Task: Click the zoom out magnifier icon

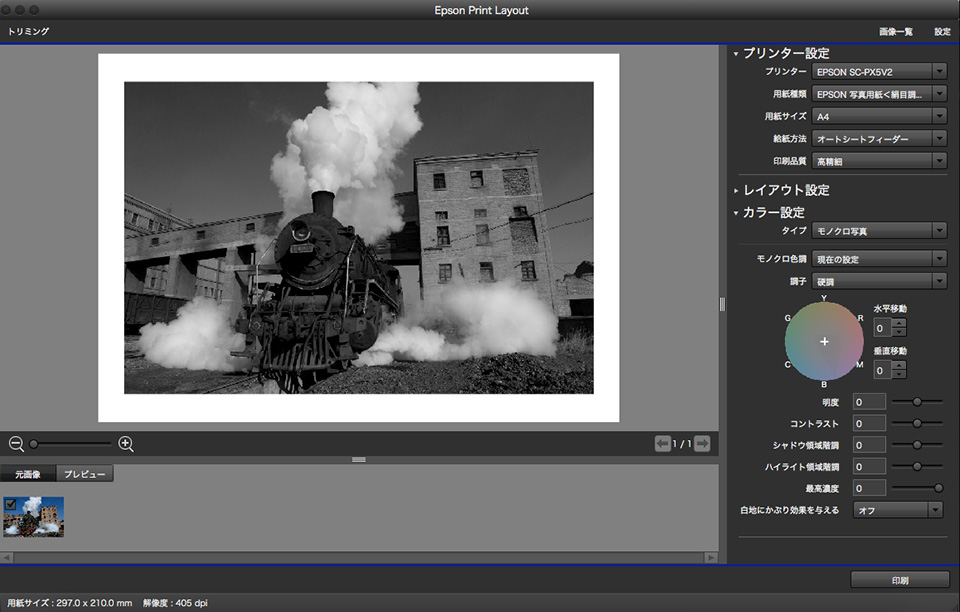Action: coord(16,444)
